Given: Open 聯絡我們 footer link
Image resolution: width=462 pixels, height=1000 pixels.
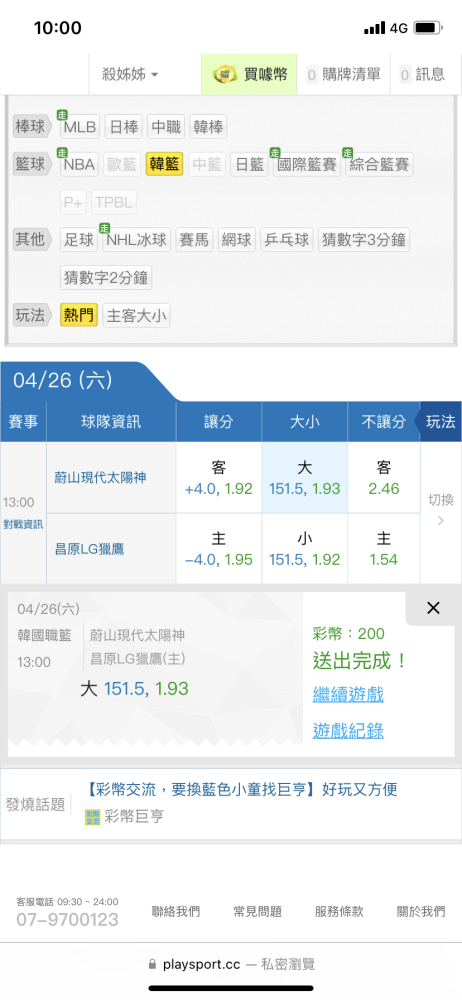Looking at the screenshot, I should click(175, 912).
